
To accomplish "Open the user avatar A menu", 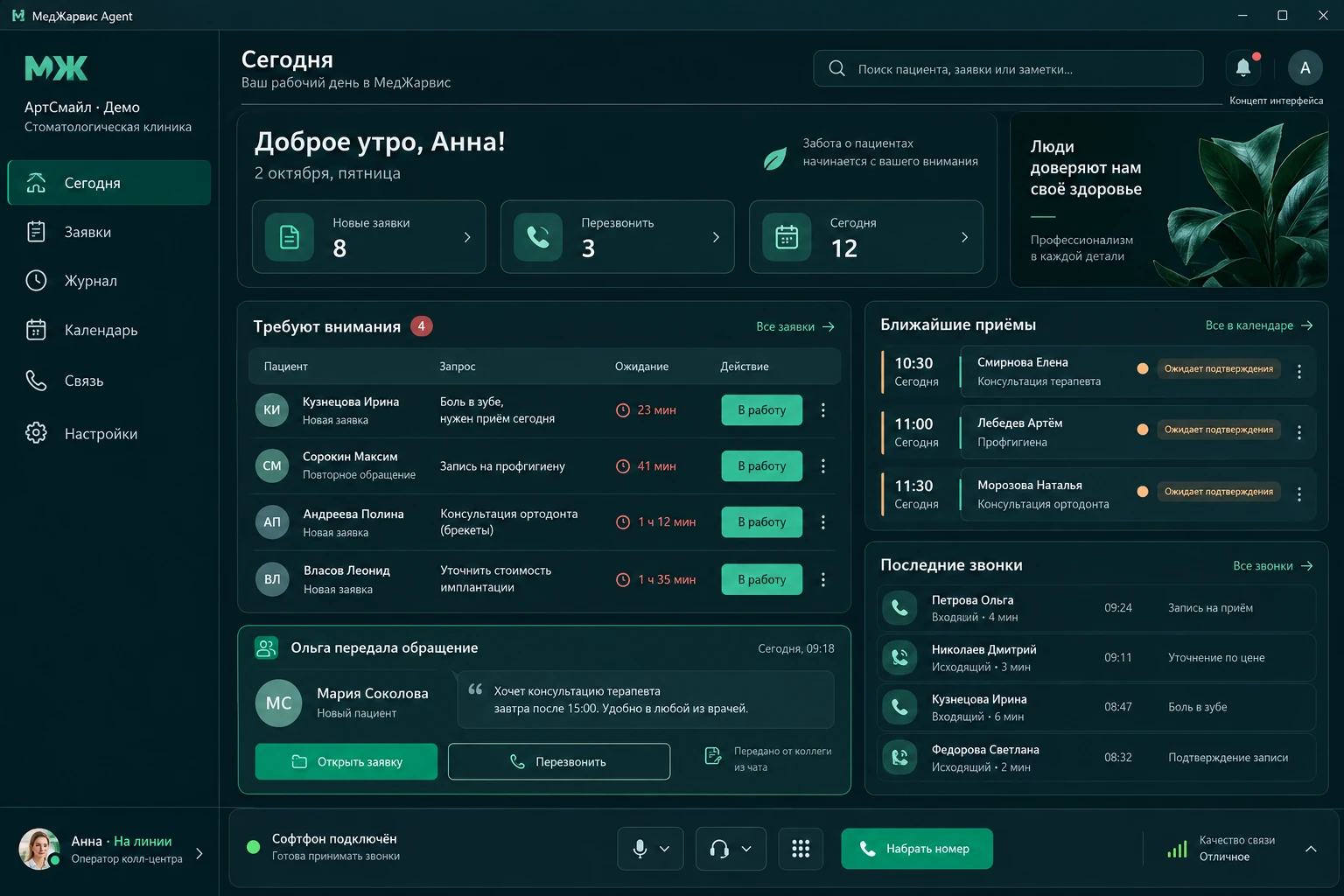I will 1305,67.
